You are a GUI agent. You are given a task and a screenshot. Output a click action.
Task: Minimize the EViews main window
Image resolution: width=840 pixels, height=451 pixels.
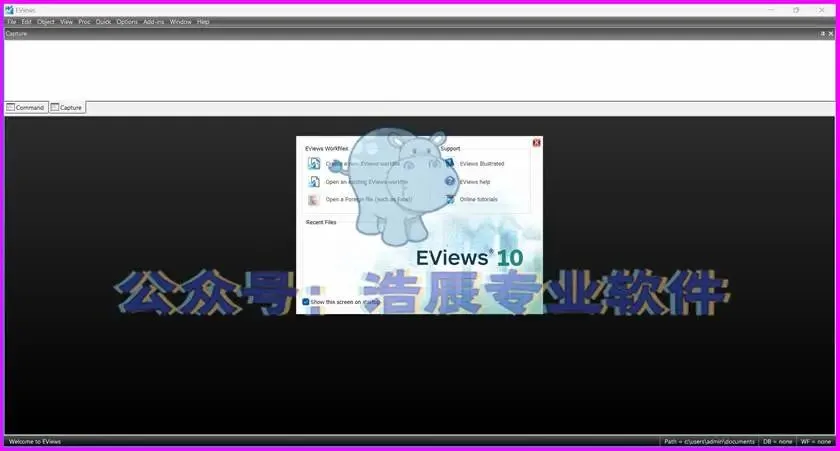pyautogui.click(x=771, y=10)
